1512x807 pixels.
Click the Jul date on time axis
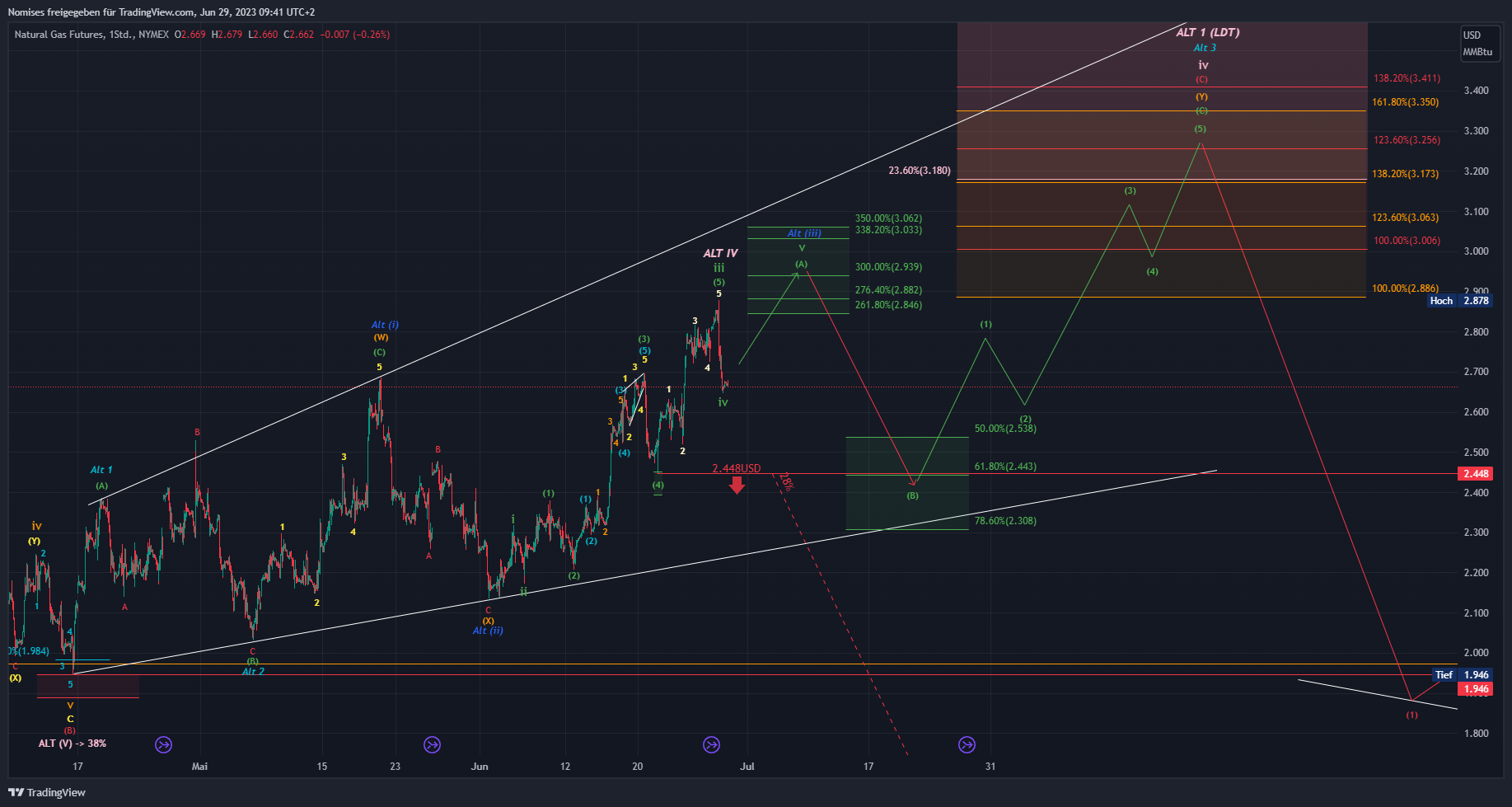[x=747, y=767]
